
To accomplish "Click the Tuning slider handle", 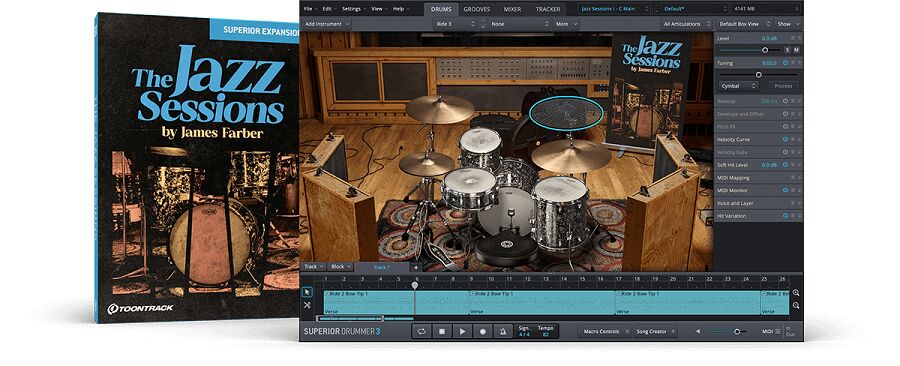I will [x=759, y=75].
